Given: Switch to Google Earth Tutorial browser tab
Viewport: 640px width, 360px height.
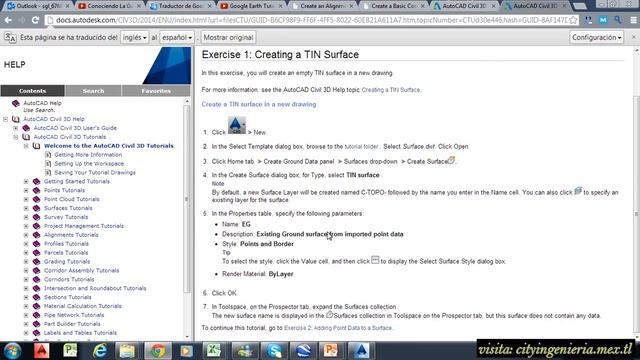Looking at the screenshot, I should coord(252,6).
